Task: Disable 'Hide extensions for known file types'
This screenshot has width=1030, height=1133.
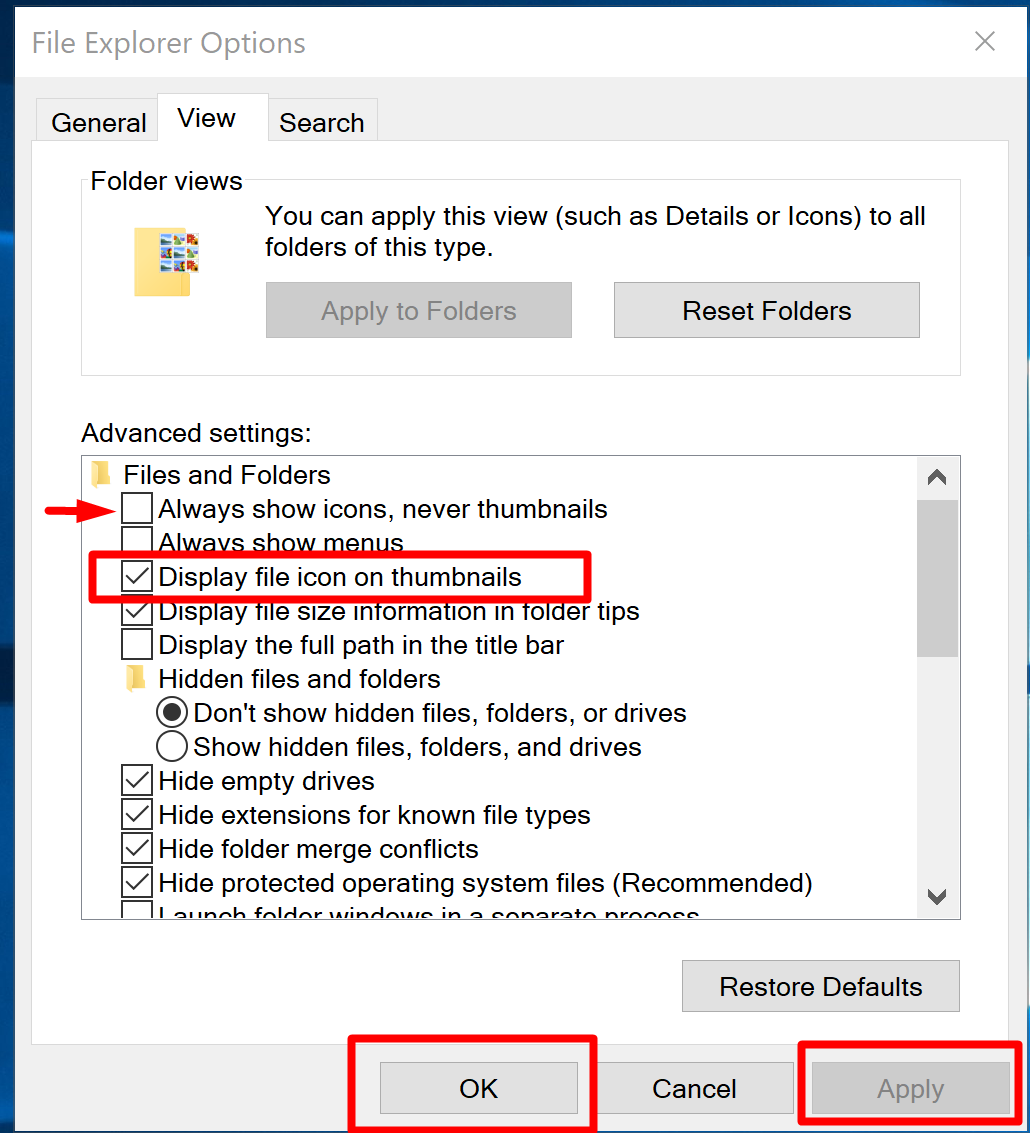Action: [x=136, y=814]
